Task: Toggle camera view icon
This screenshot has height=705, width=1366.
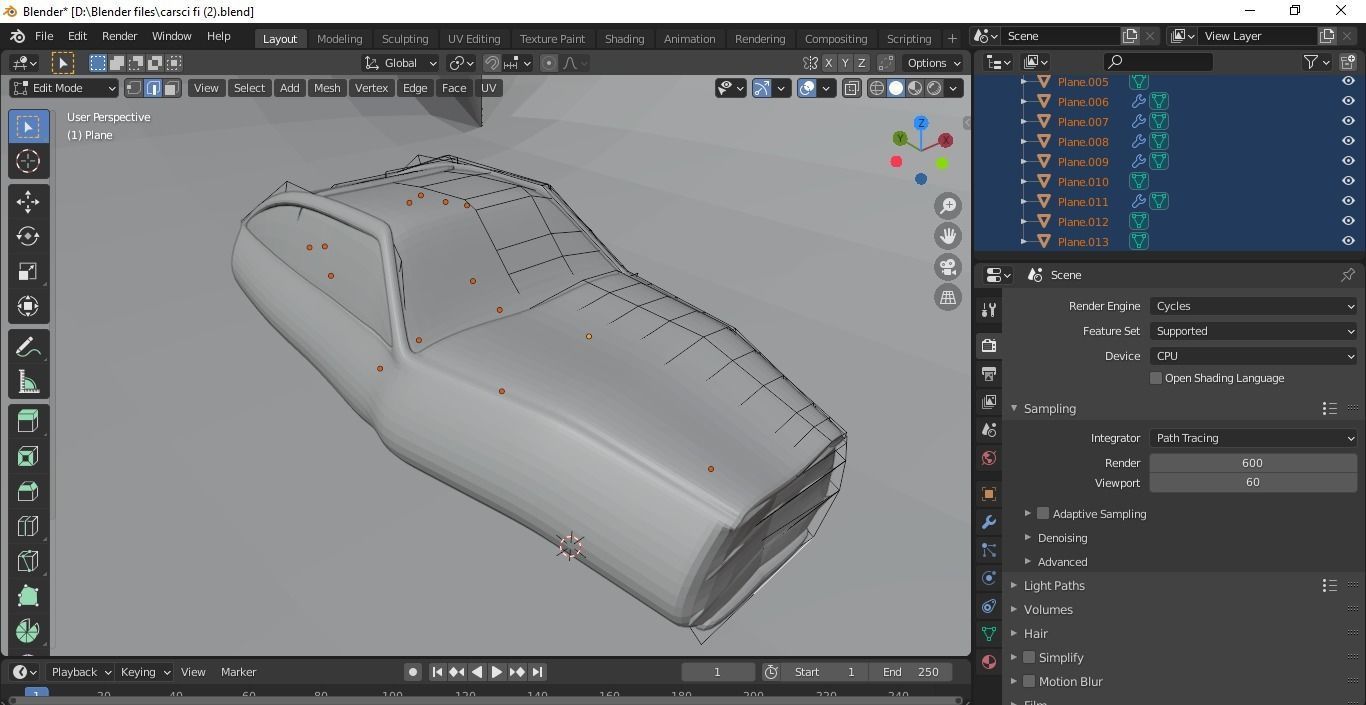Action: pos(947,267)
